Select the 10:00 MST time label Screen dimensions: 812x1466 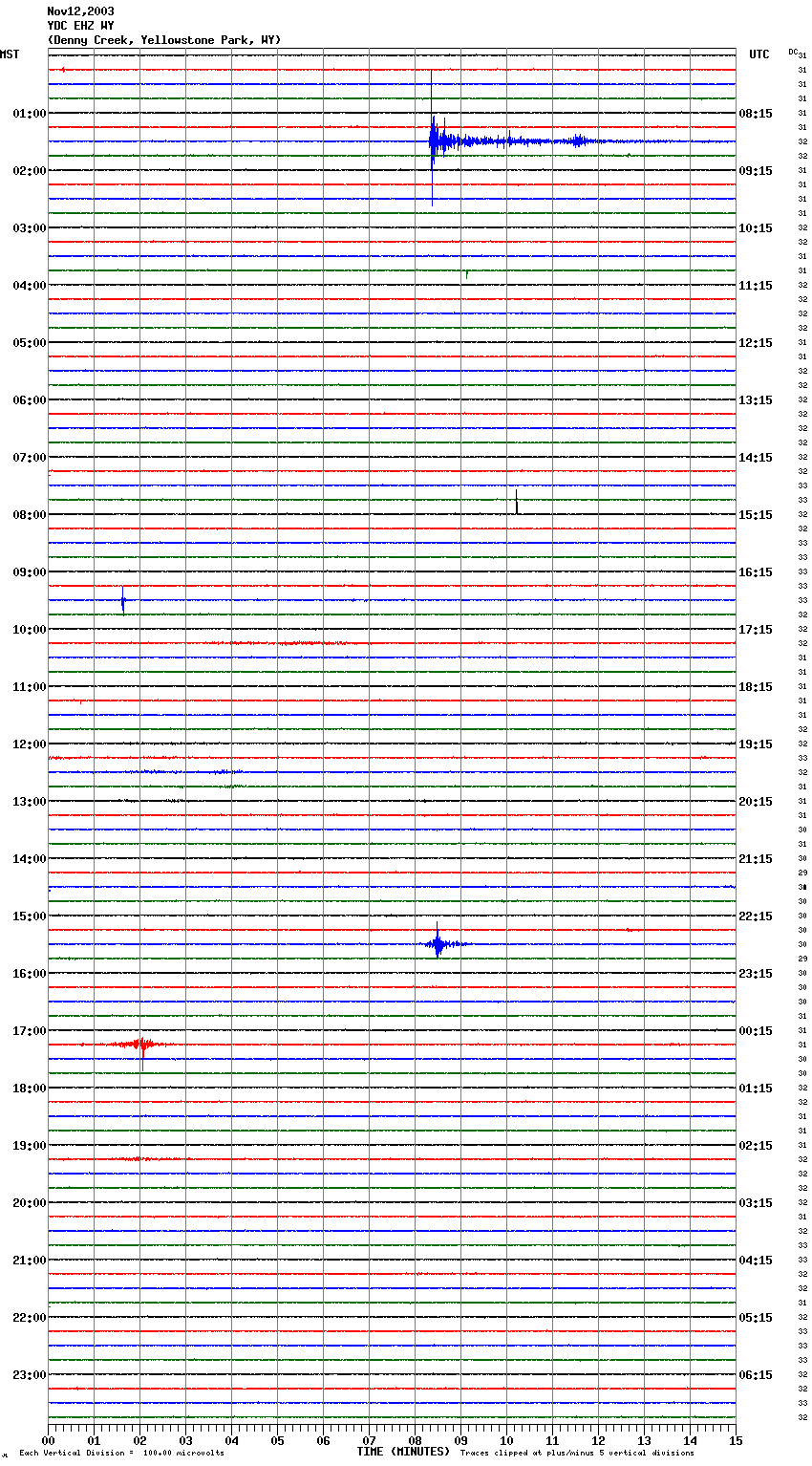[x=29, y=629]
